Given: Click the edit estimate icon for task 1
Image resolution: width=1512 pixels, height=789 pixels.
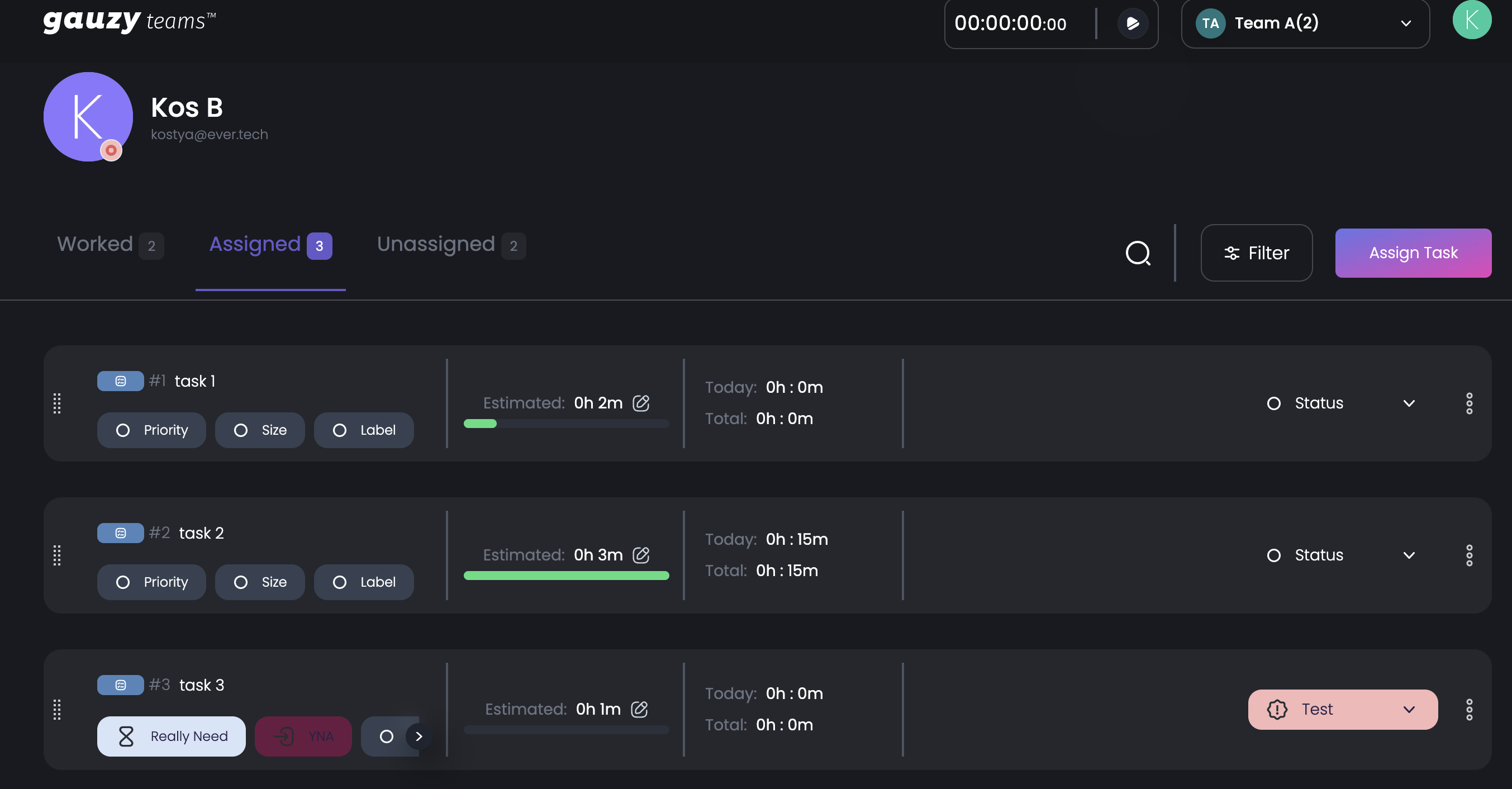Looking at the screenshot, I should [641, 403].
